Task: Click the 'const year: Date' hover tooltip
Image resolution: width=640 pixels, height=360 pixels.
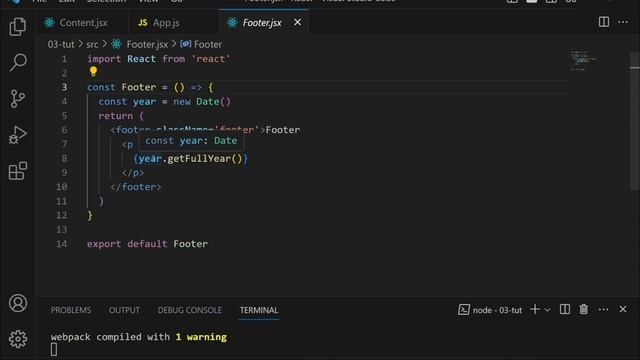Action: click(x=191, y=141)
